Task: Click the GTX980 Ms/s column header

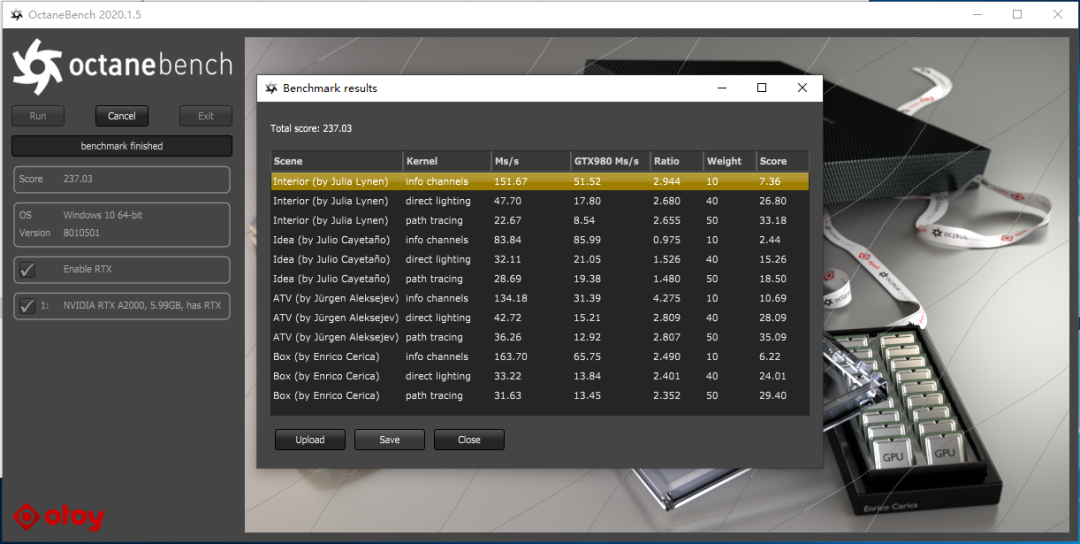Action: [611, 161]
